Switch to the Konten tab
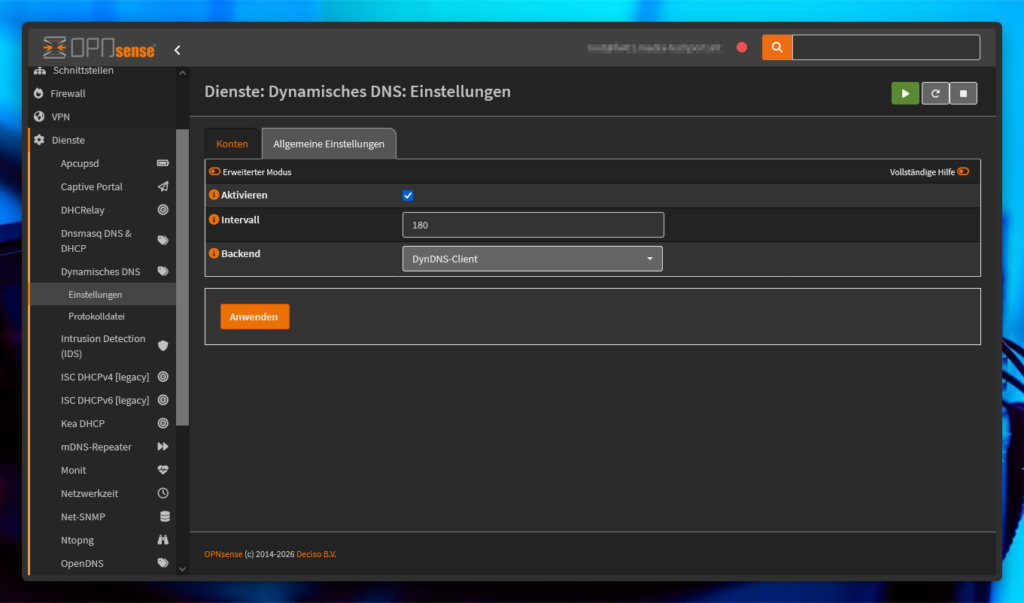Screen dimensions: 1024x603 click(232, 144)
